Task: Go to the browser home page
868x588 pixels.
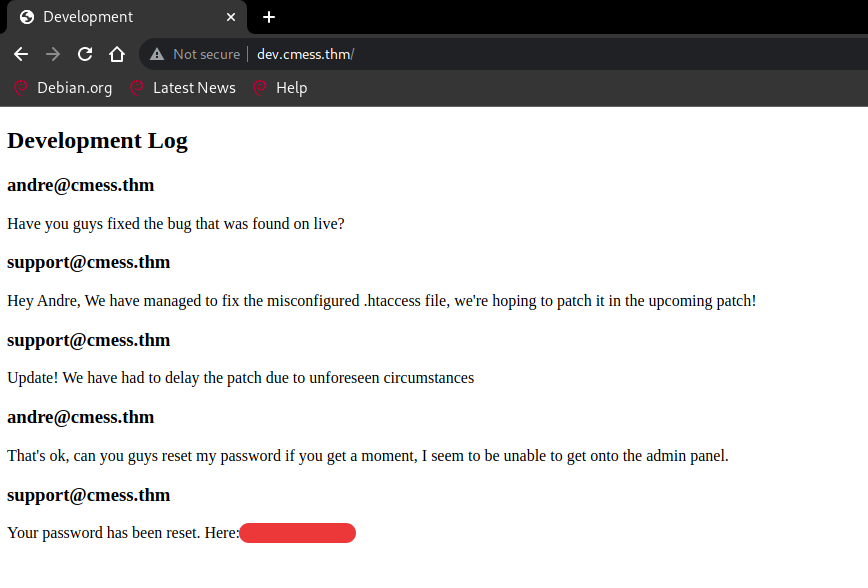Action: coord(117,54)
